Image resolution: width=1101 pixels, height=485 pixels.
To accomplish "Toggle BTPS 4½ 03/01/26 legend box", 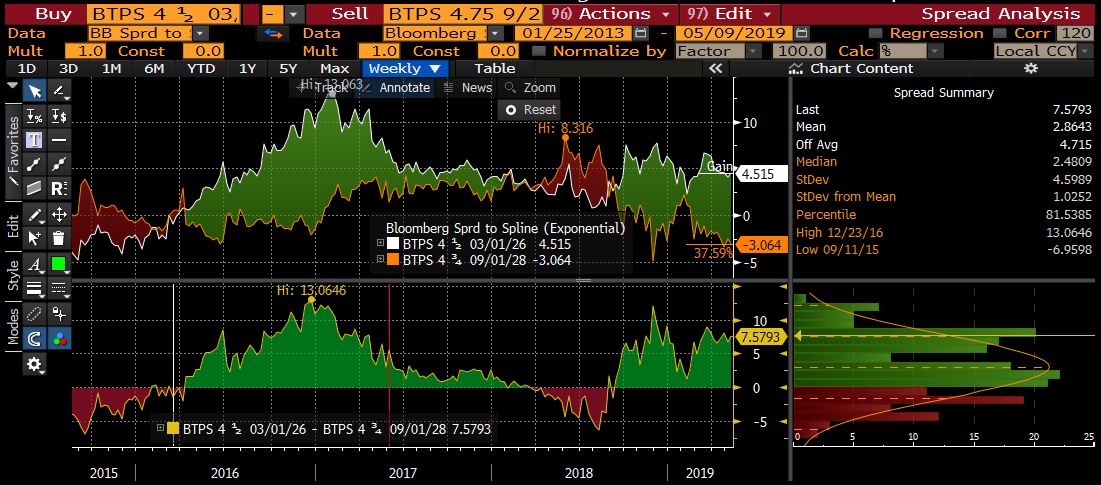I will pos(394,244).
